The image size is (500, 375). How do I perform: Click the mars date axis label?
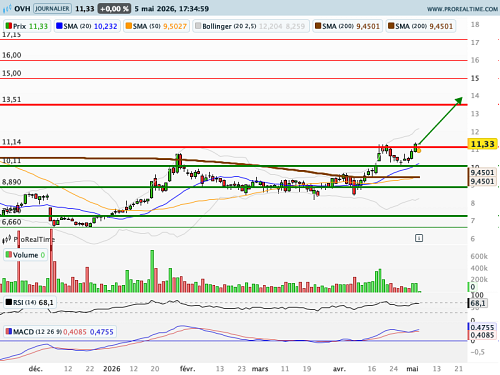point(260,369)
